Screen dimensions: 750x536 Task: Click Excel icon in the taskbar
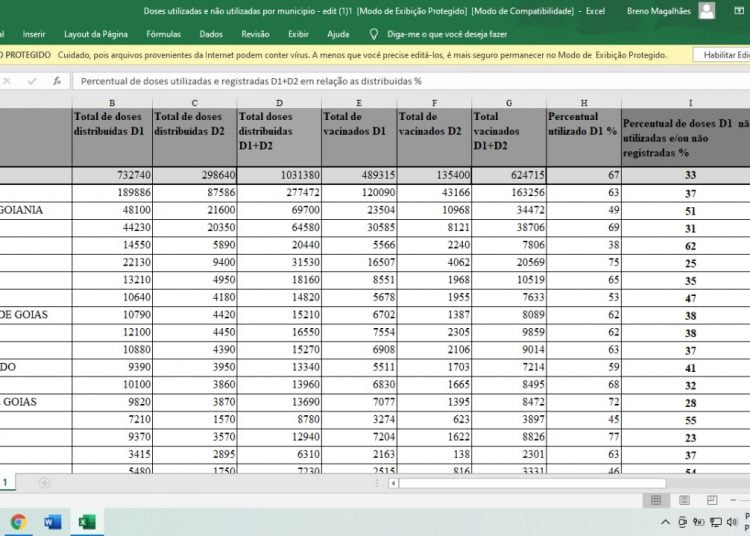click(87, 522)
